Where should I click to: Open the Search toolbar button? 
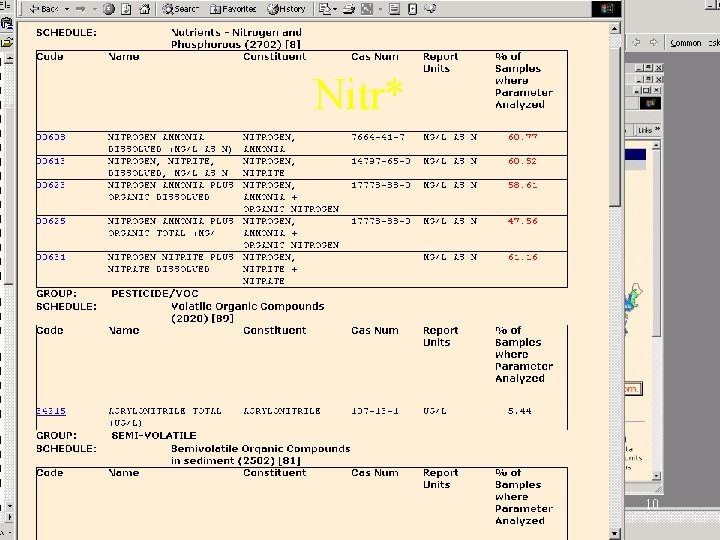tap(180, 9)
